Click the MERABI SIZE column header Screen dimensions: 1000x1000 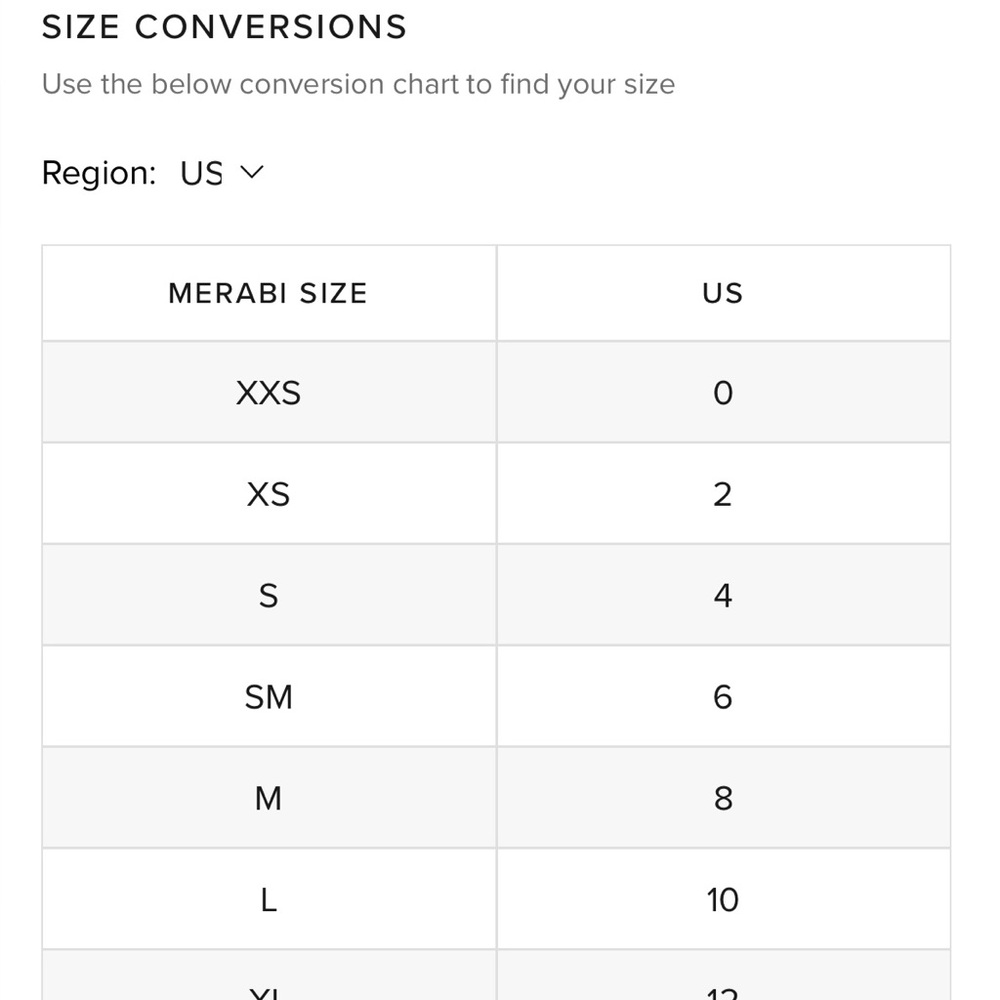(x=268, y=293)
